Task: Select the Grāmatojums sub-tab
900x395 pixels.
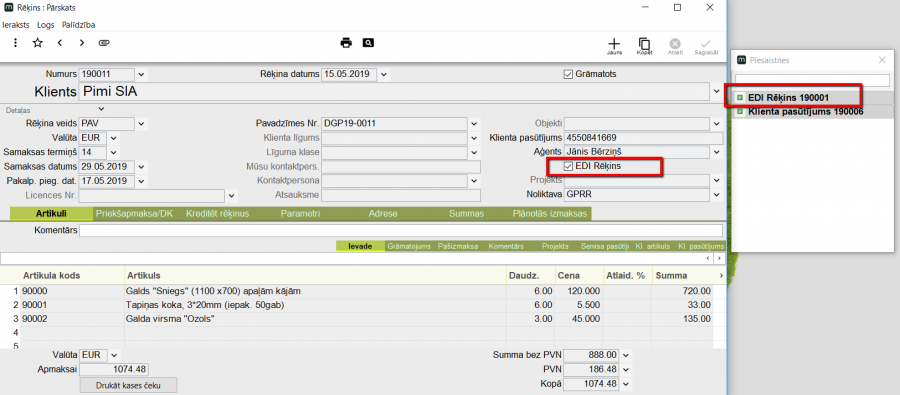Action: point(409,246)
